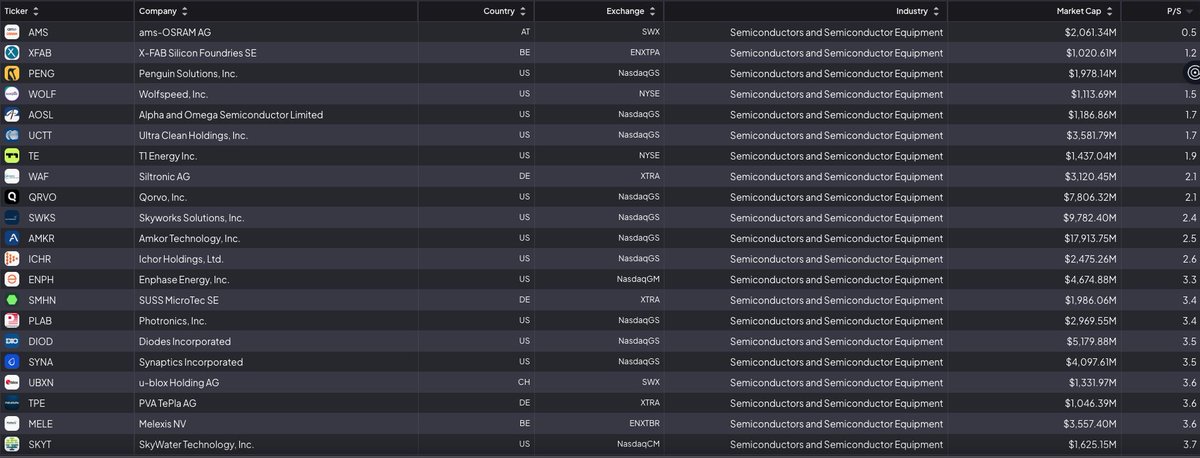
Task: Click the Ichor Holdings logo next to ICHR
Action: tap(12, 259)
